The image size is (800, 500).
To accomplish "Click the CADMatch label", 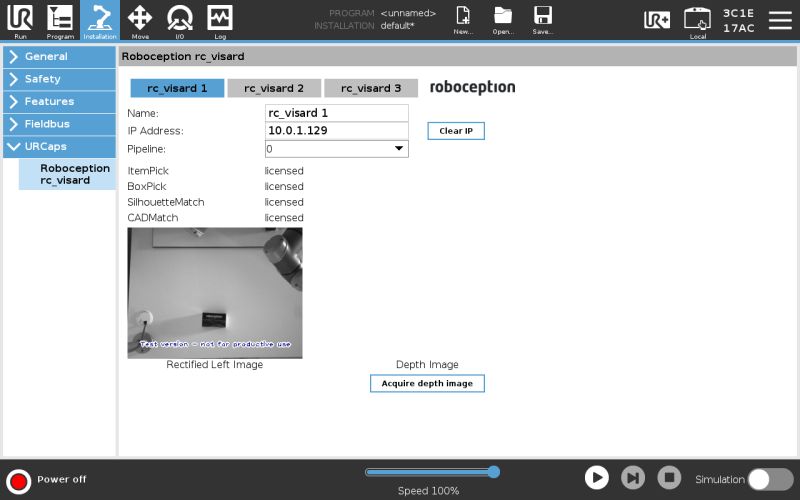I will click(153, 218).
